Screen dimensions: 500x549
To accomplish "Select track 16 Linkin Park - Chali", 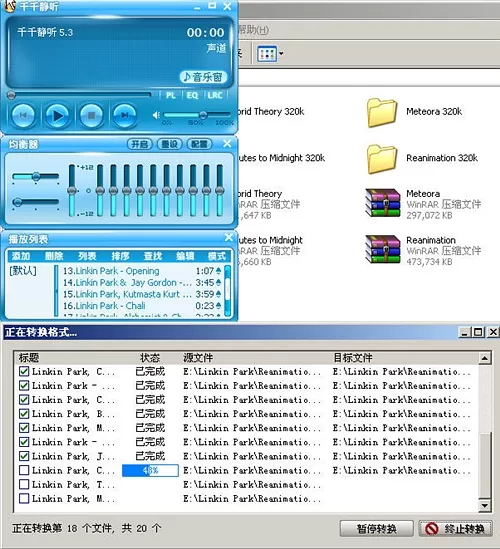I will [x=142, y=306].
